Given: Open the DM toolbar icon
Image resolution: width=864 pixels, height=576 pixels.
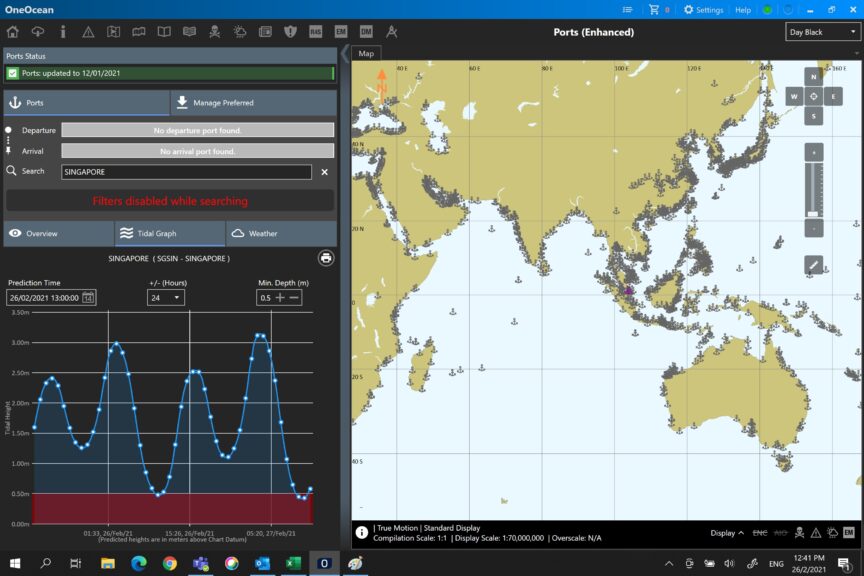Looking at the screenshot, I should pos(366,32).
